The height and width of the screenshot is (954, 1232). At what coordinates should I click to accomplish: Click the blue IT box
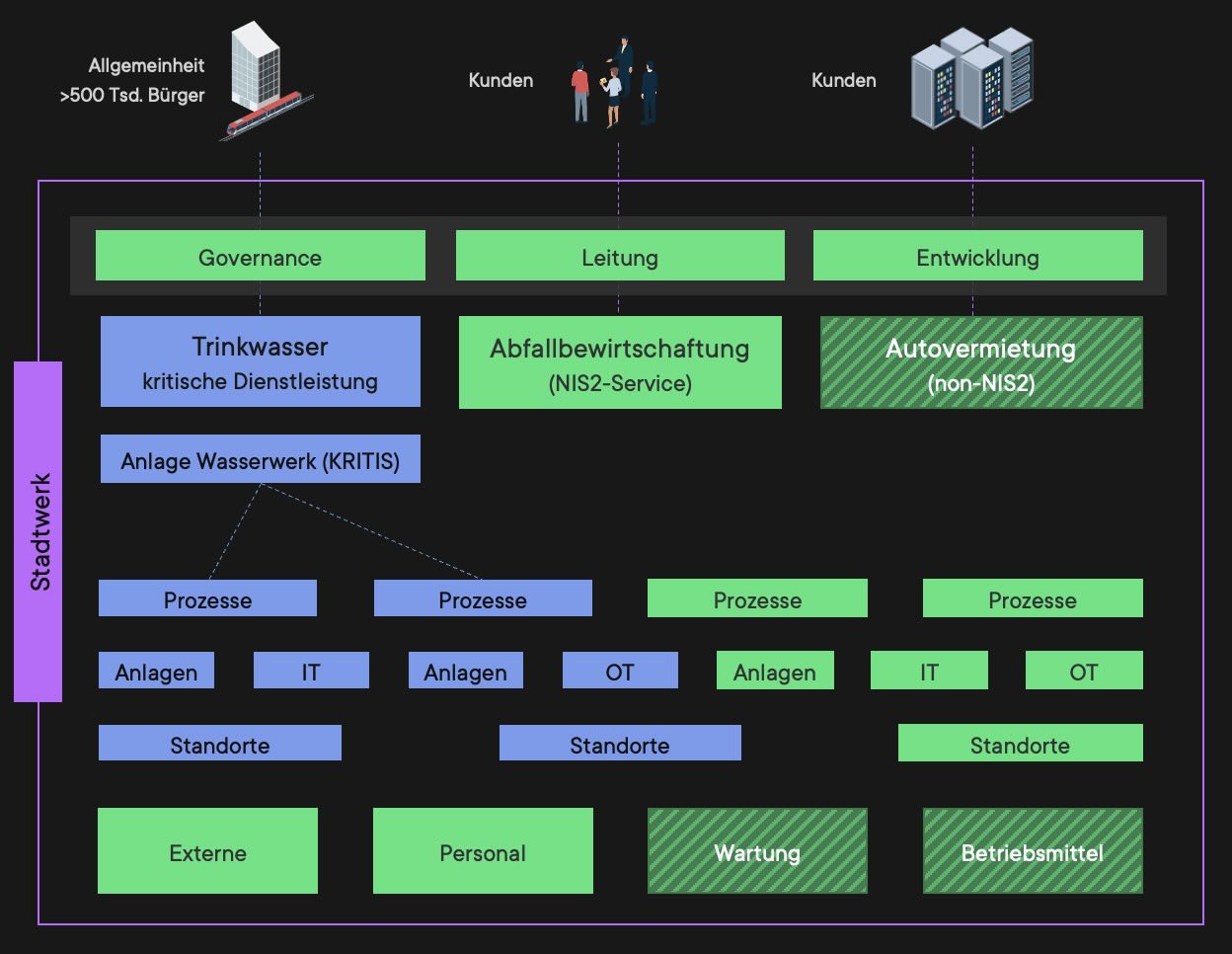[x=311, y=671]
